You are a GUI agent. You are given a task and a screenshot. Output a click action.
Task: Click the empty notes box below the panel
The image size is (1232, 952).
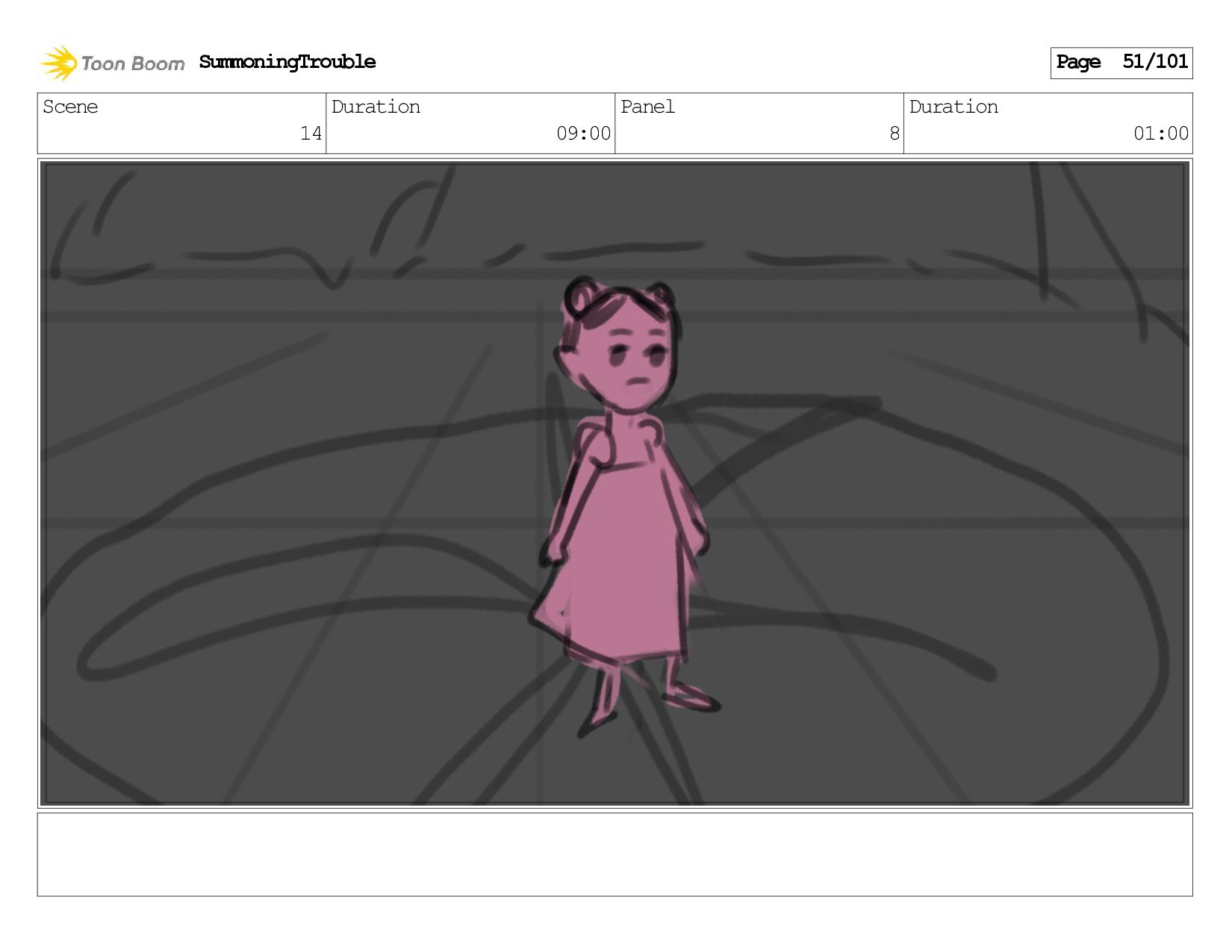[615, 855]
